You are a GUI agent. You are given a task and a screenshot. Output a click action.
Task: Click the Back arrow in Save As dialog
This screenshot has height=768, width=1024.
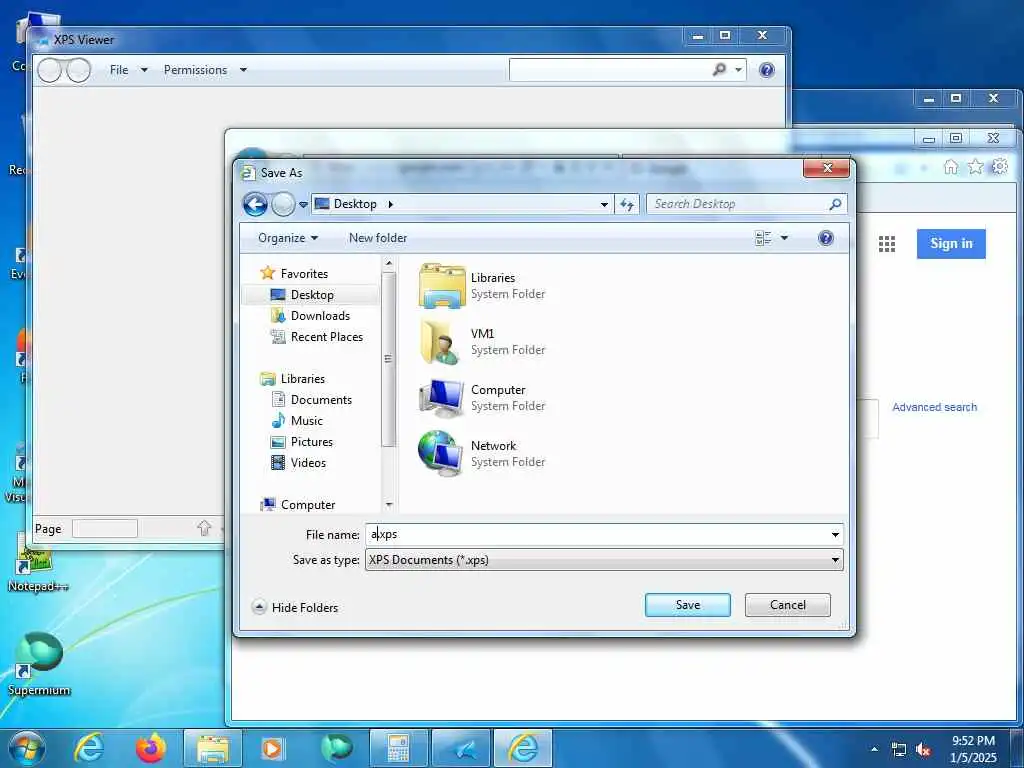[255, 204]
